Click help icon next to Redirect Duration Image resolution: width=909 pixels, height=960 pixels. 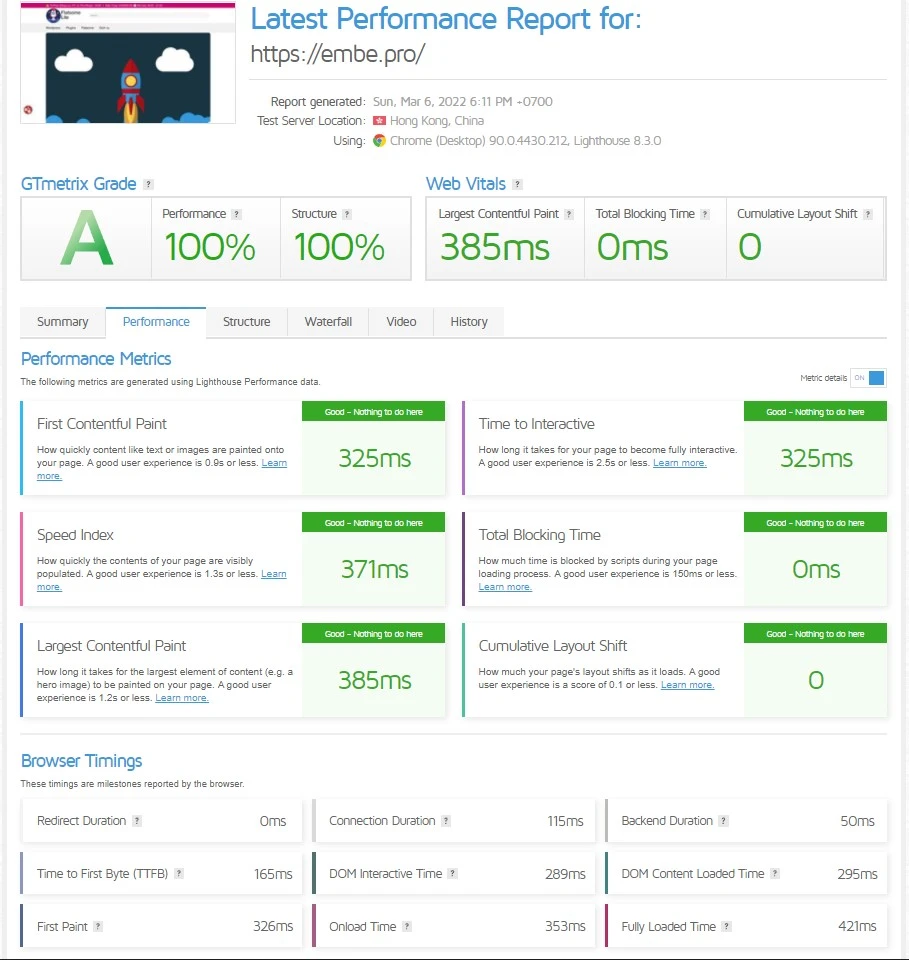click(x=137, y=821)
